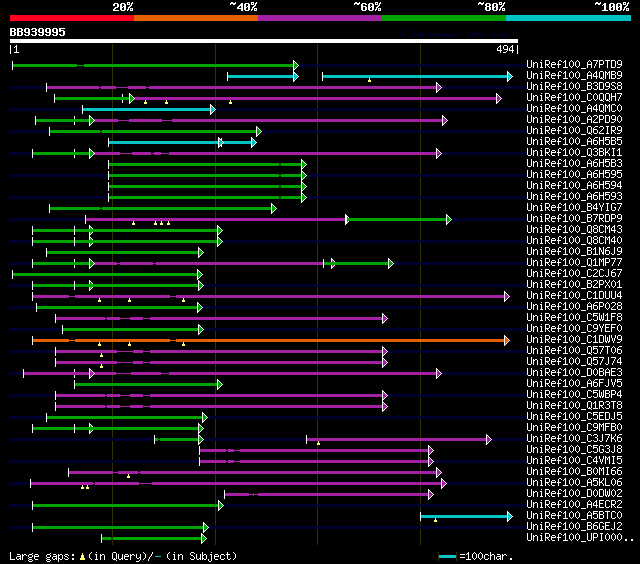The height and width of the screenshot is (564, 640).
Task: Select the UniRef100_A6H5B5 label
Action: [574, 141]
